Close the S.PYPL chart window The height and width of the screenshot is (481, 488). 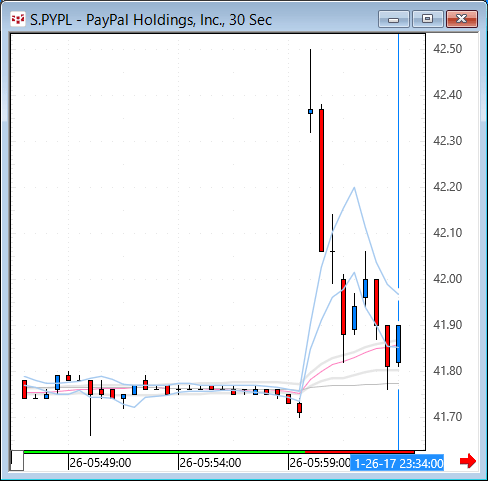pos(462,19)
